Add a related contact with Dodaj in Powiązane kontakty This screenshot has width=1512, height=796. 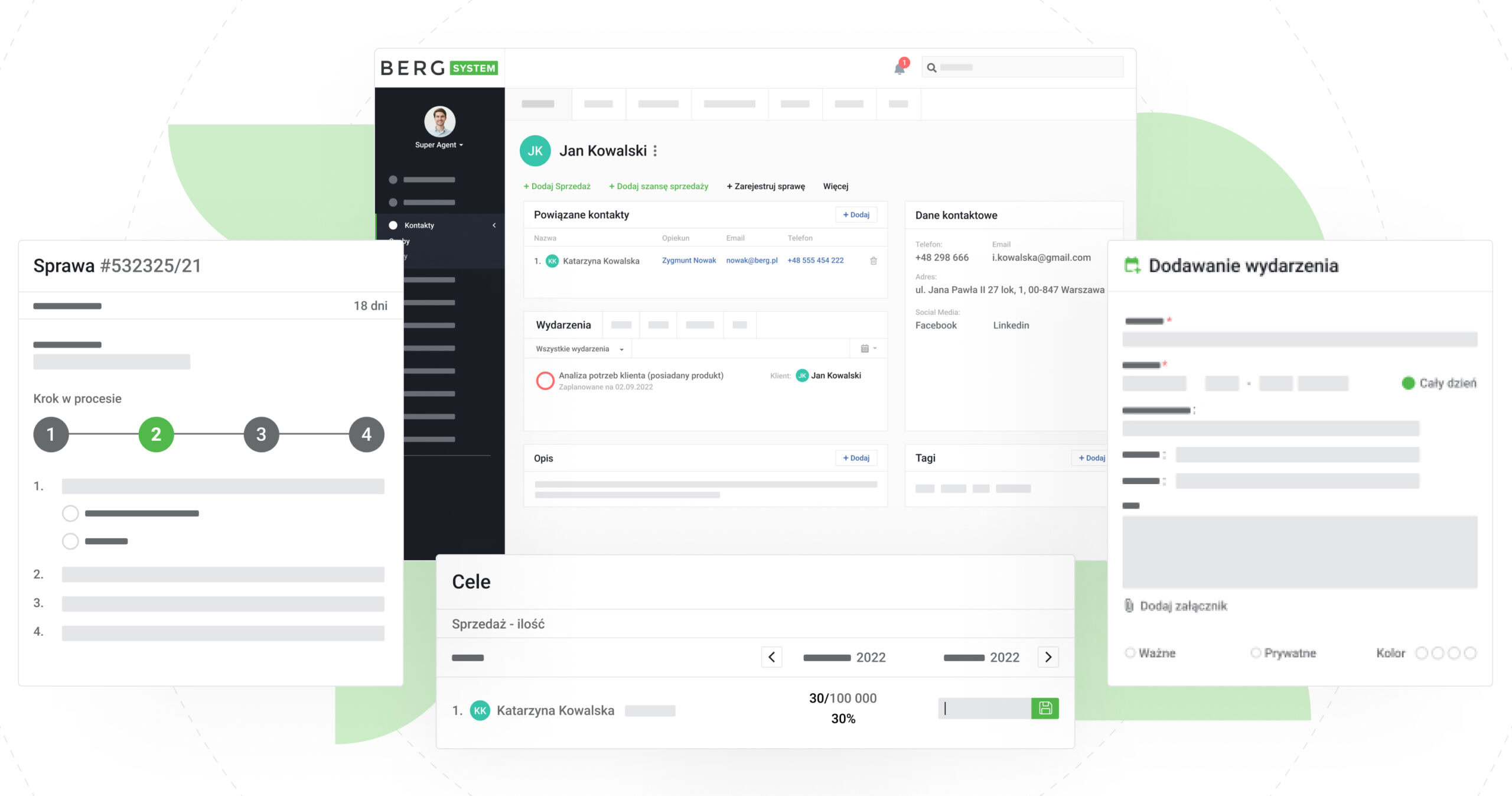tap(856, 215)
